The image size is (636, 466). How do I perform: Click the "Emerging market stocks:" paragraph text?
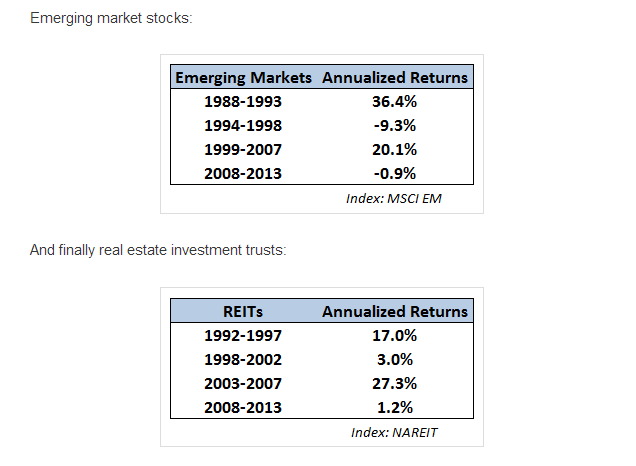[x=110, y=19]
